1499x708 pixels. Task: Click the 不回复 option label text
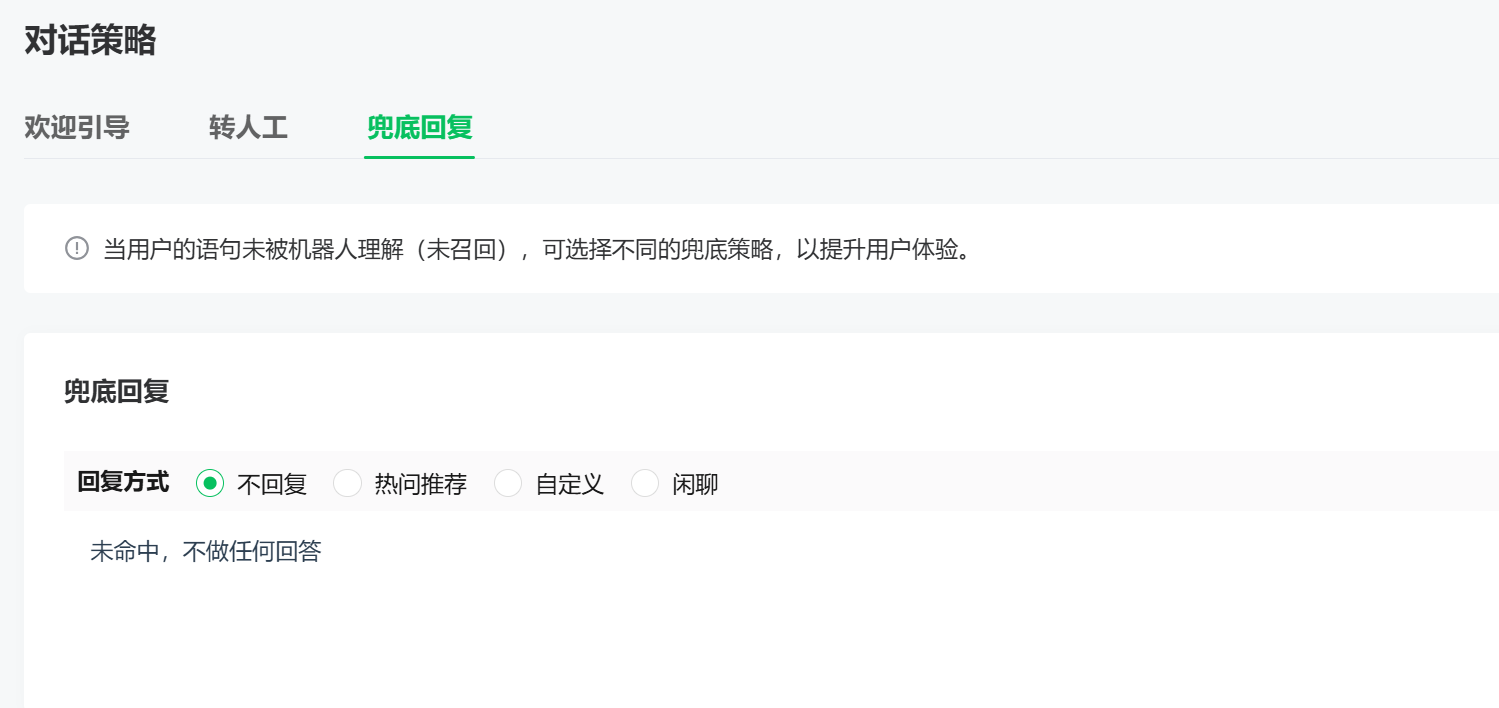click(x=272, y=485)
